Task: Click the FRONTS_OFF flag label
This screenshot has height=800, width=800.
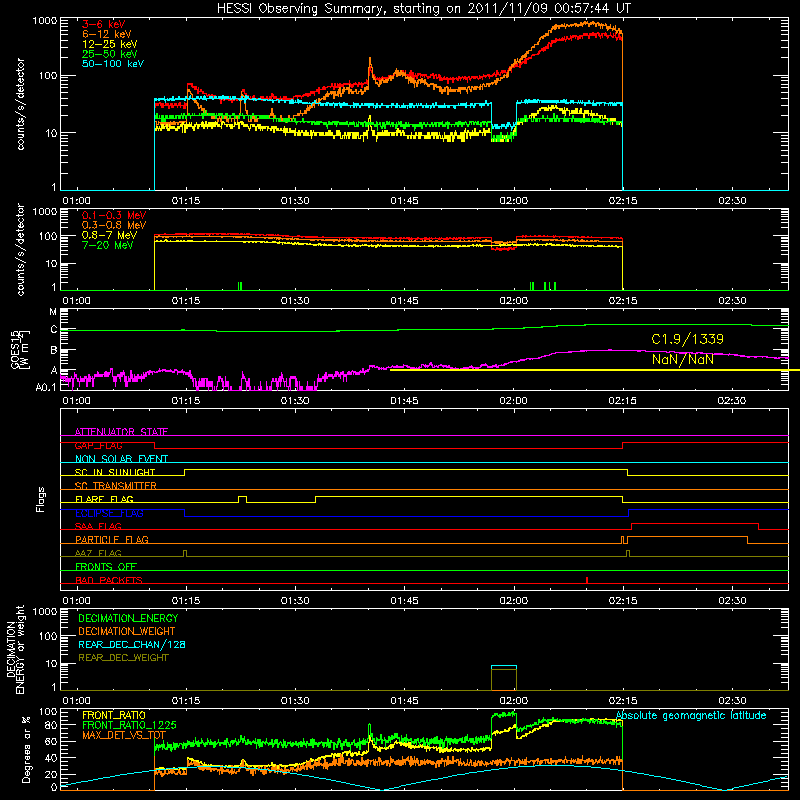Action: (106, 566)
